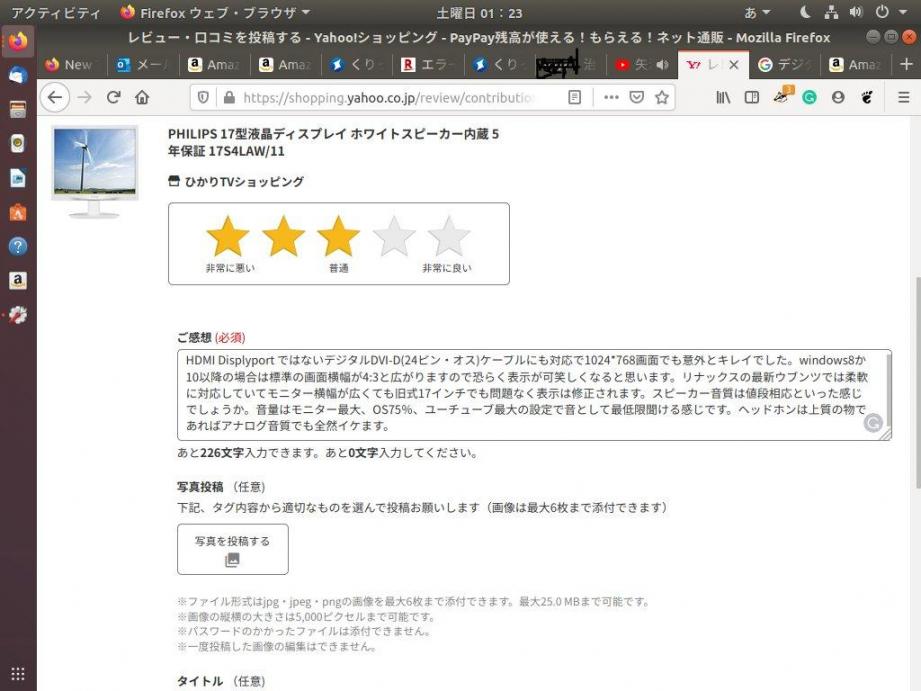Open the Library icon in toolbar
The width and height of the screenshot is (921, 691).
723,98
